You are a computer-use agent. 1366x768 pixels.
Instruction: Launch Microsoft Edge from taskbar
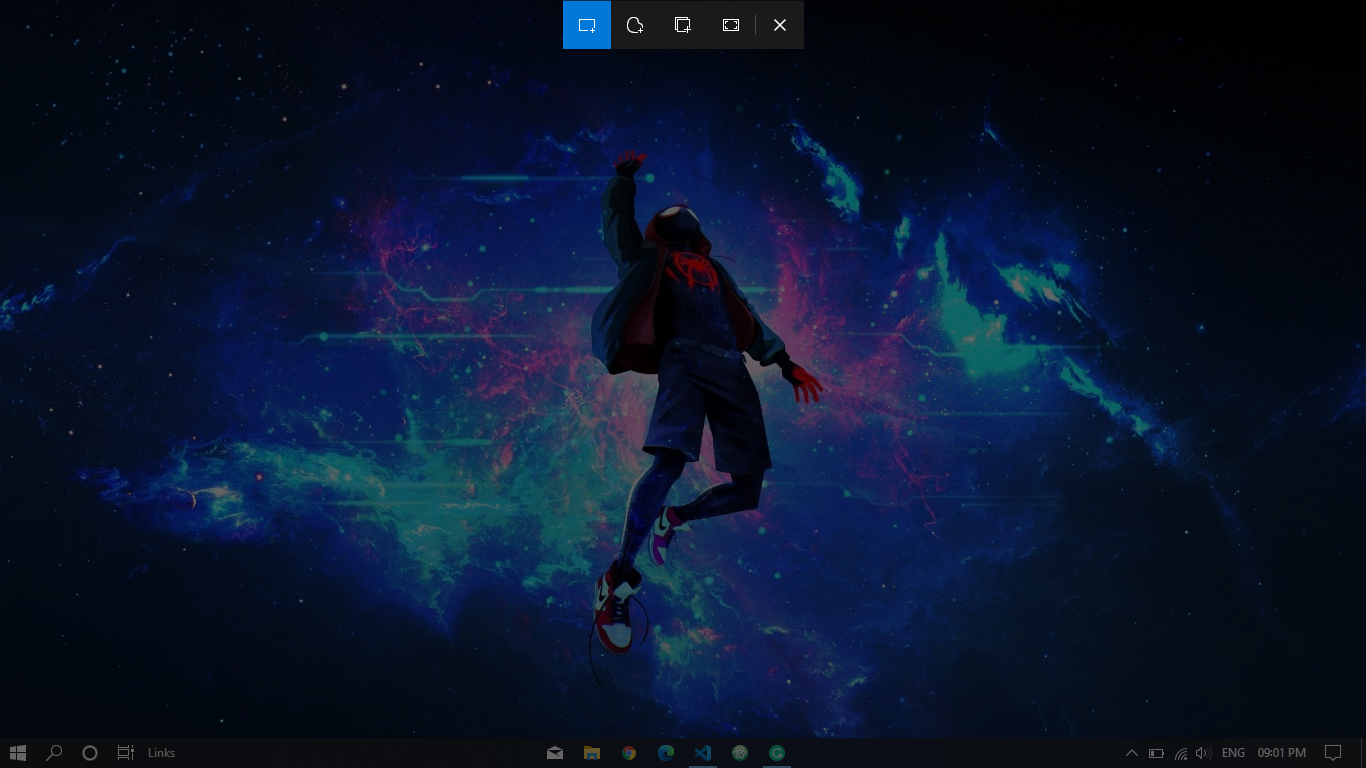tap(666, 753)
